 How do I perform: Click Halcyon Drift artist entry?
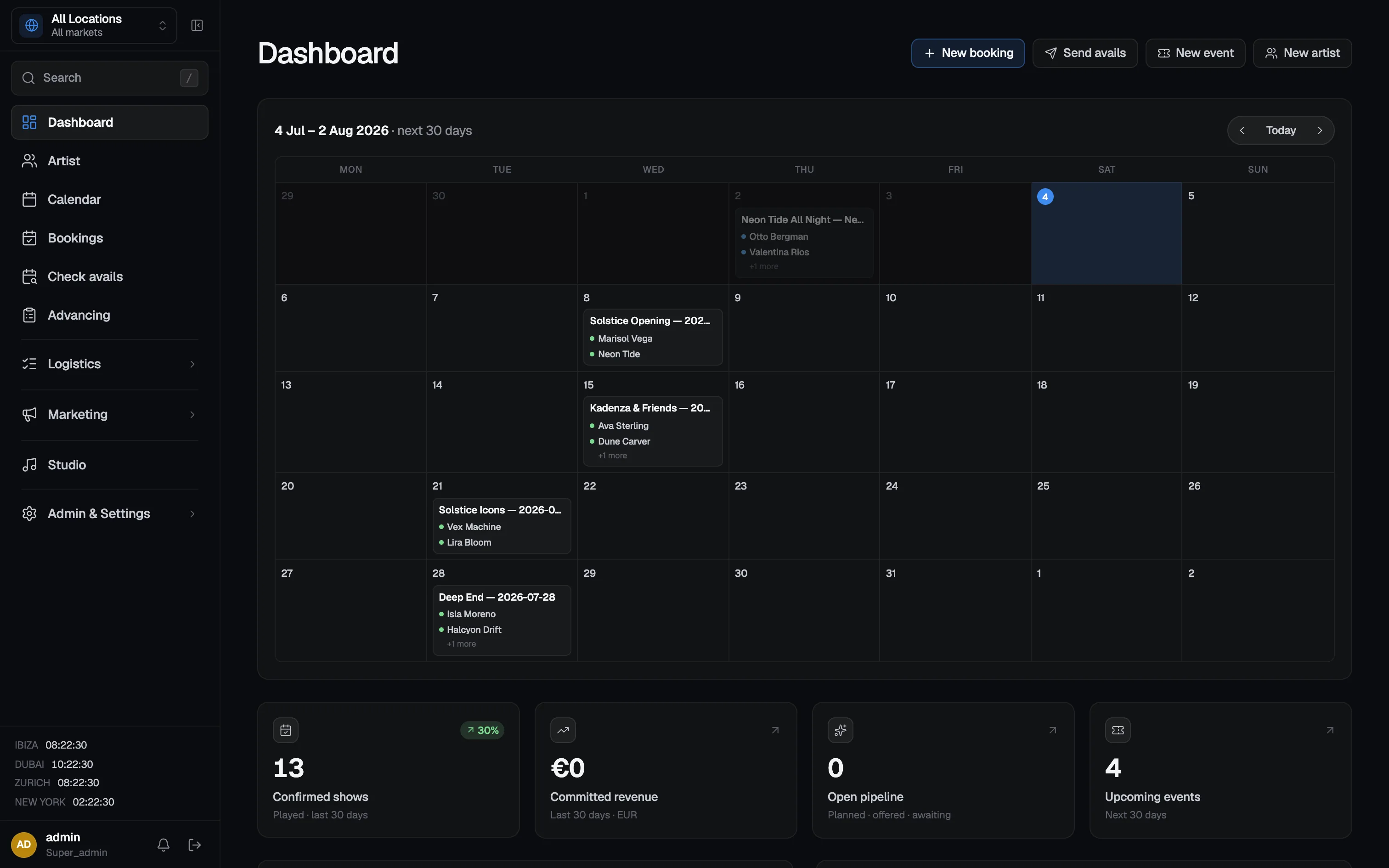470,630
